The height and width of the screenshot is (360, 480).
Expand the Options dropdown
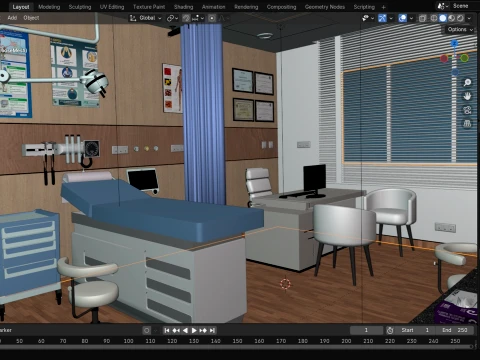click(x=460, y=29)
